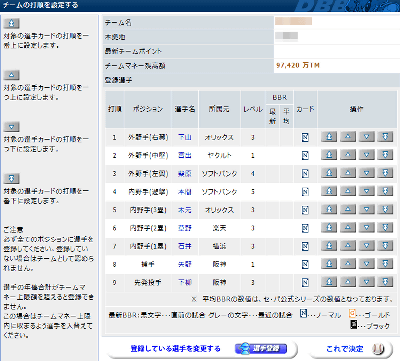Move batting order 9 starting pitcher up one
Viewport: 400px width, 361px height.
(348, 282)
